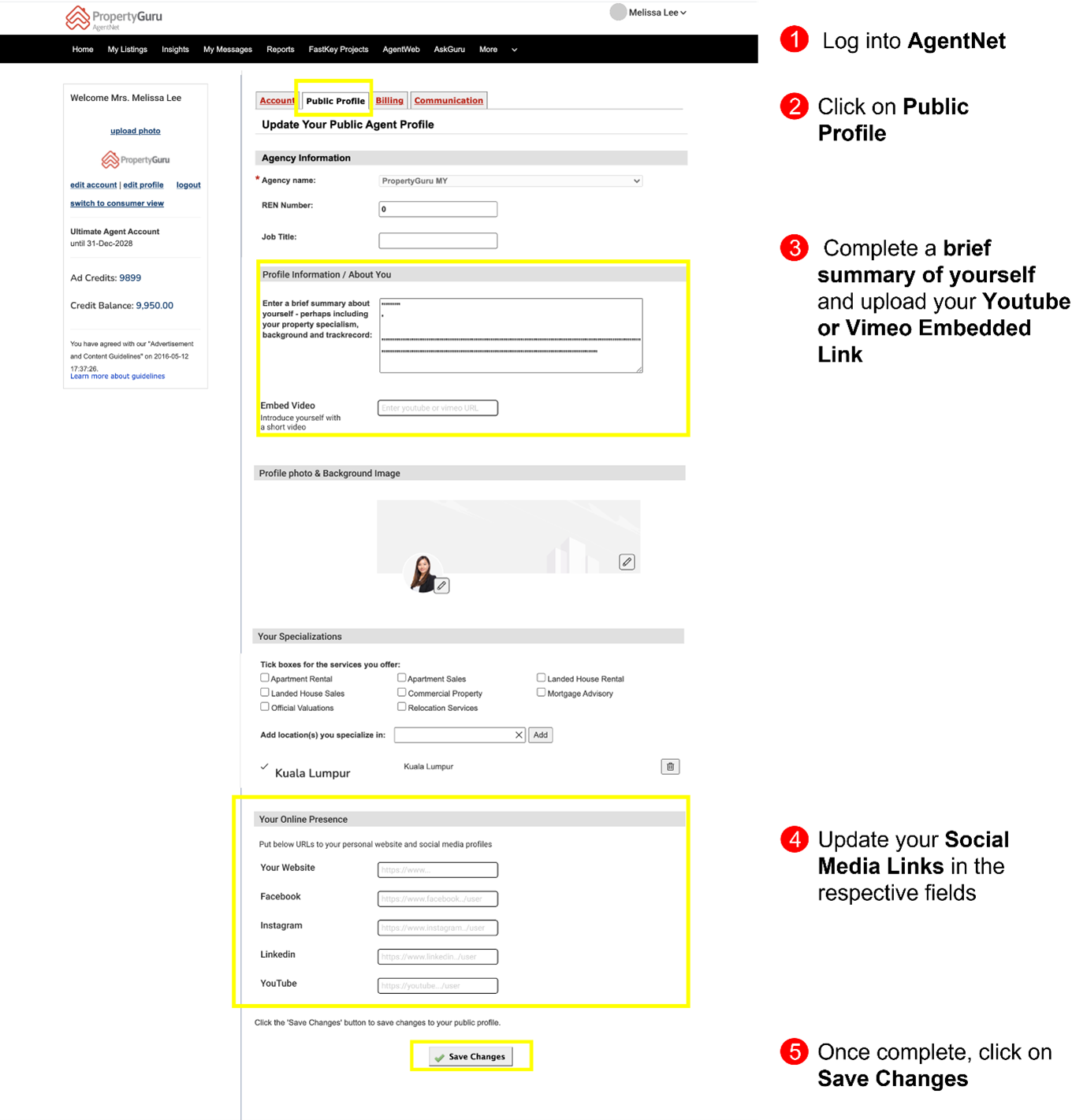This screenshot has width=1087, height=1120.
Task: Click the upload photo link
Action: click(136, 131)
